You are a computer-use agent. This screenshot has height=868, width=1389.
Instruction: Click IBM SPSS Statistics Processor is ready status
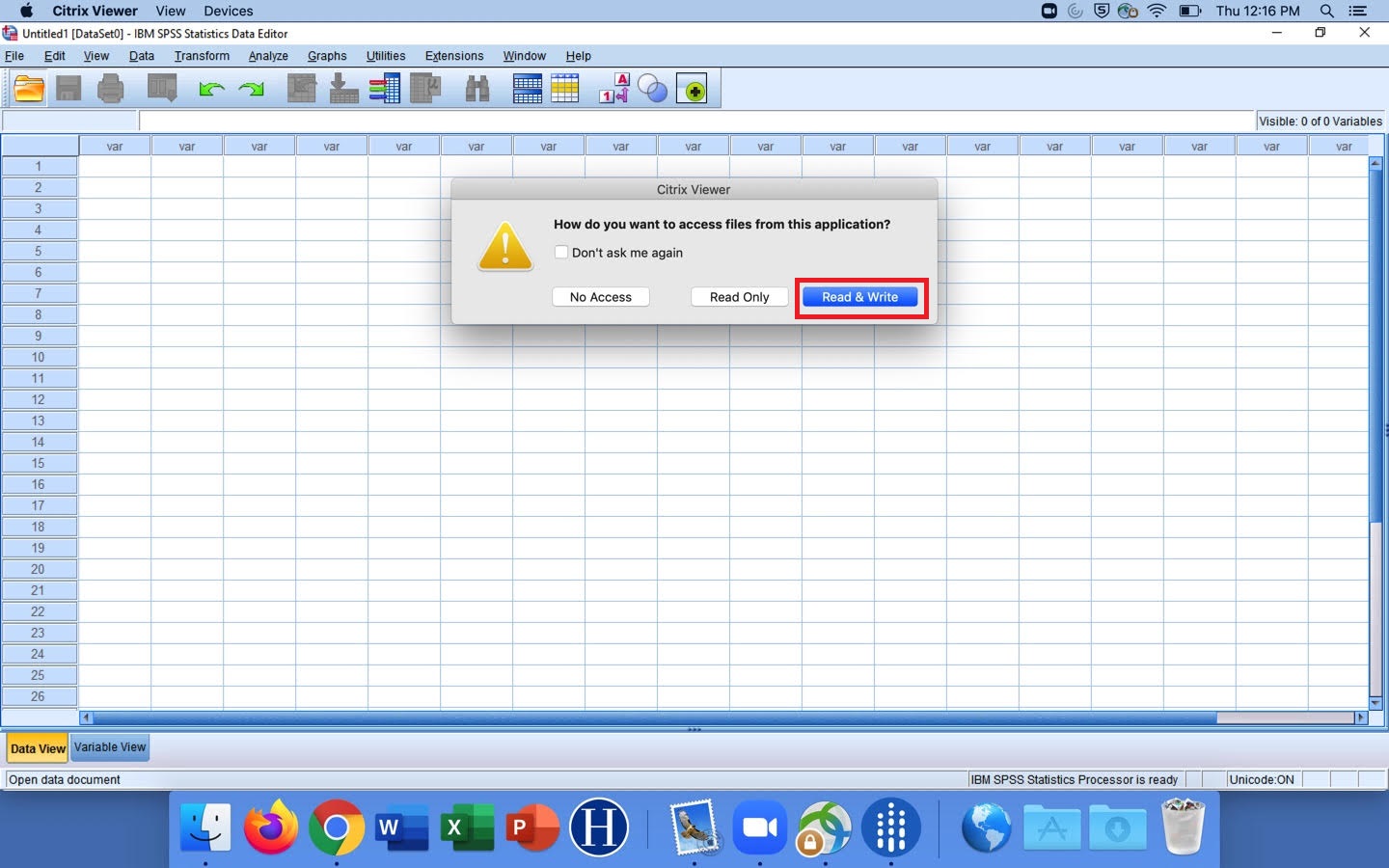click(1075, 779)
